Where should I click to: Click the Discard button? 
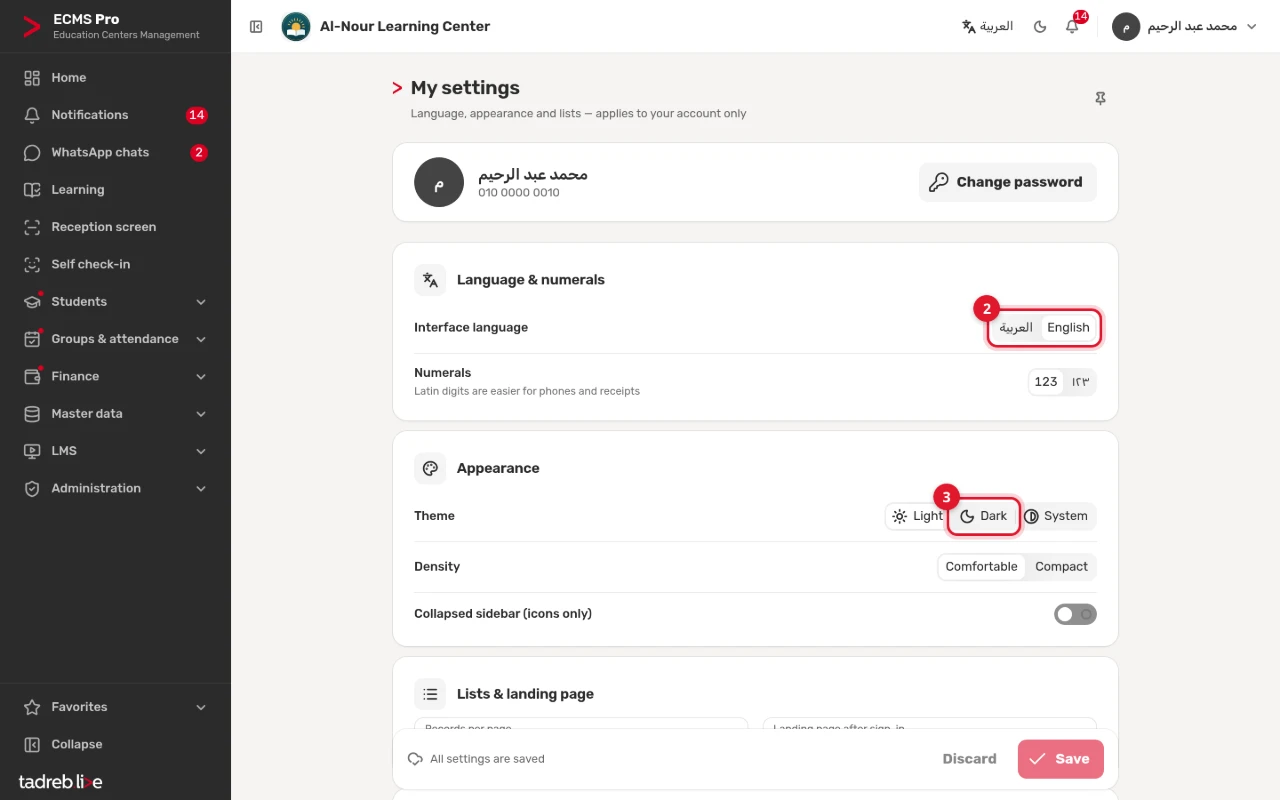(x=969, y=759)
